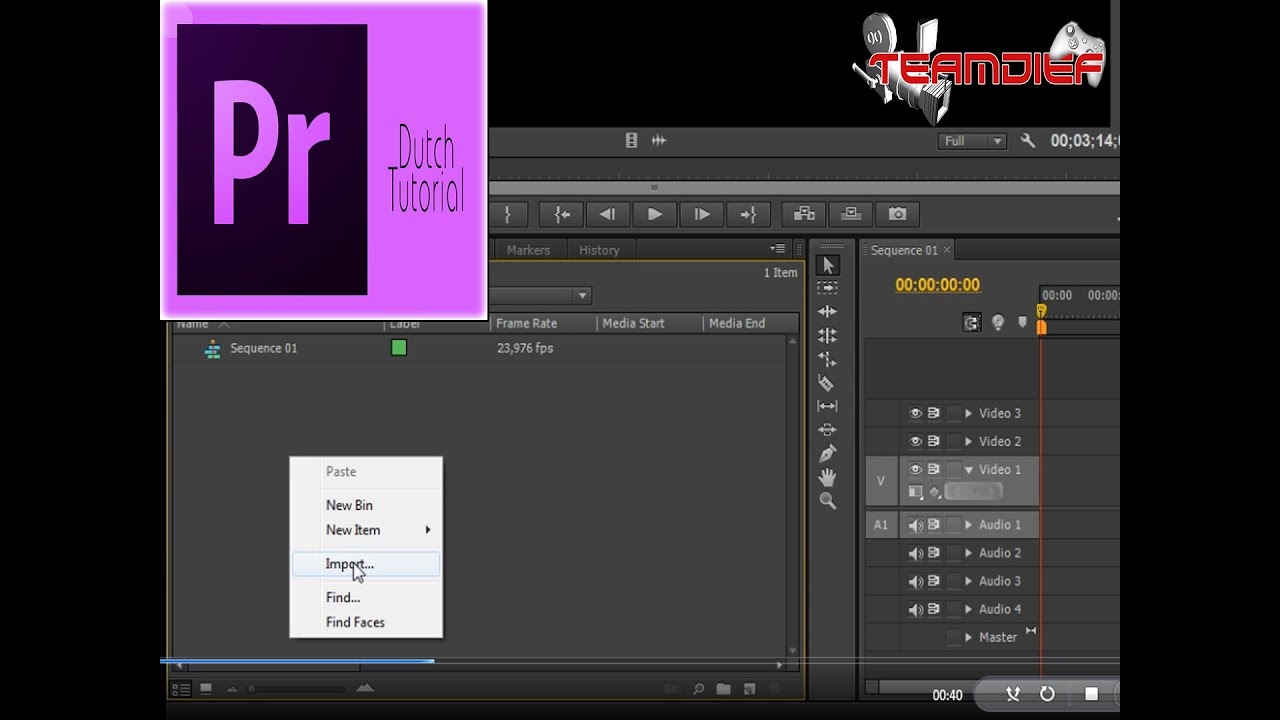Select the Slip tool
Image resolution: width=1280 pixels, height=720 pixels.
[827, 406]
